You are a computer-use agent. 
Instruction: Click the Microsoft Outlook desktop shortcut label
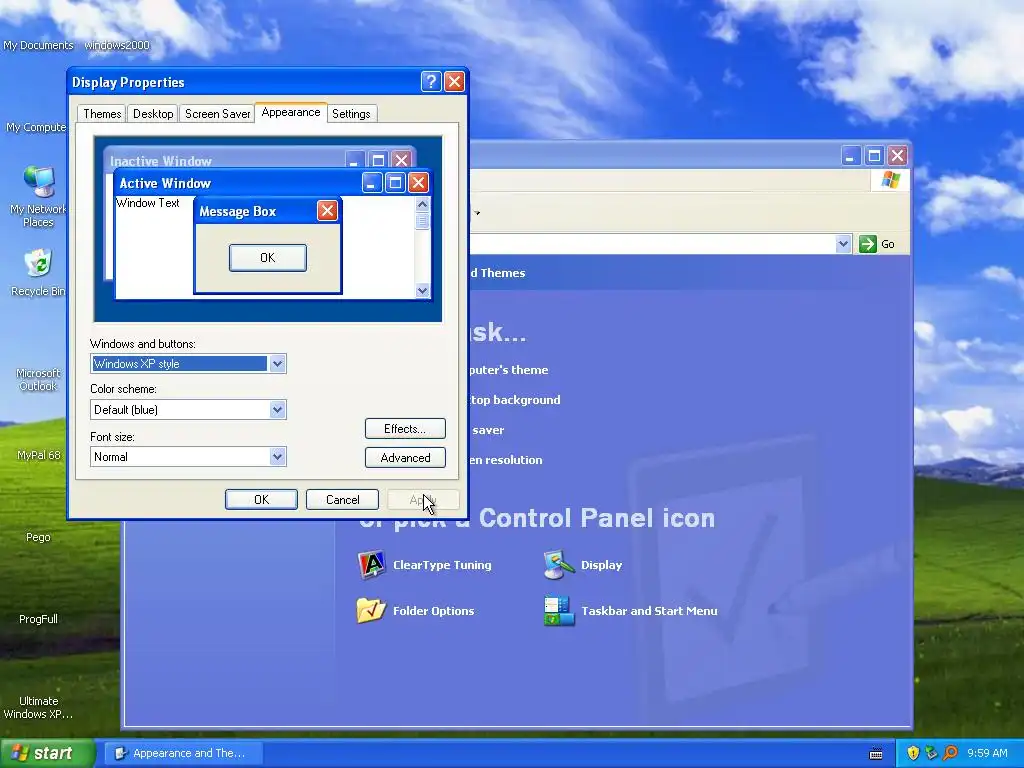pyautogui.click(x=39, y=379)
